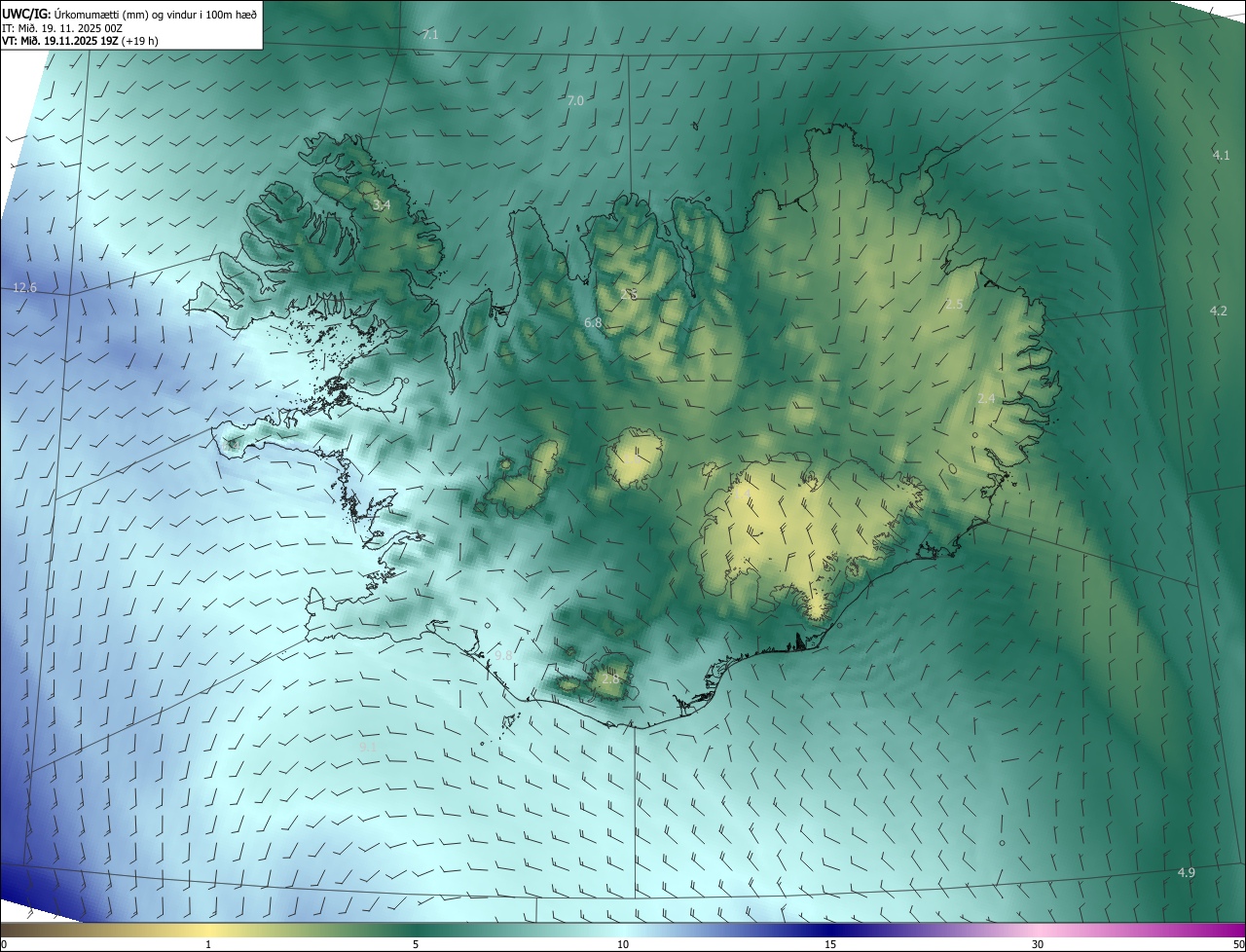This screenshot has height=952, width=1246.
Task: Pick the dark blue color at scale value 15
Action: tap(830, 931)
